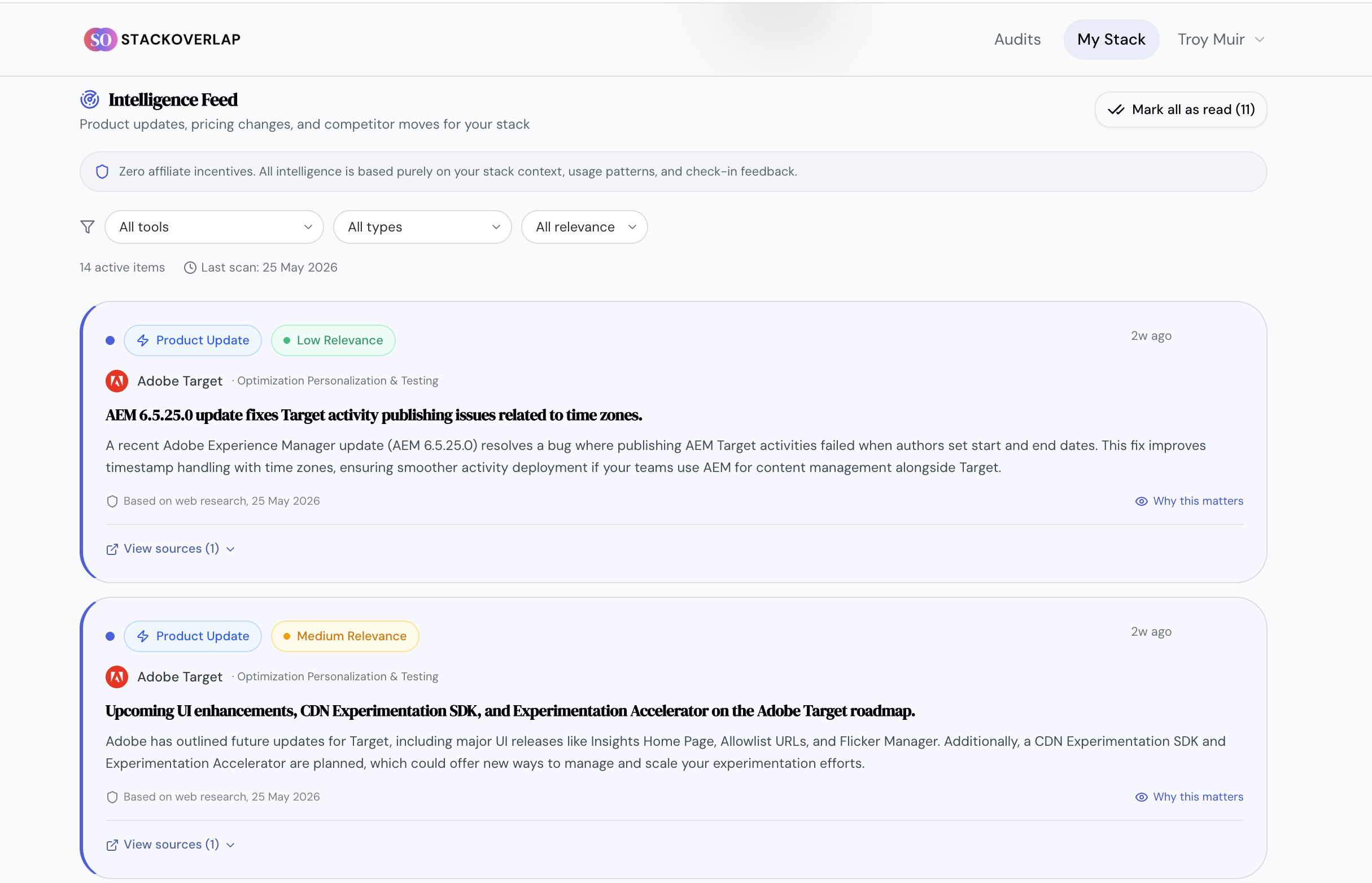Click 'Optimization Personalization & Testing' on roadmap card
This screenshot has height=883, width=1372.
(x=338, y=676)
